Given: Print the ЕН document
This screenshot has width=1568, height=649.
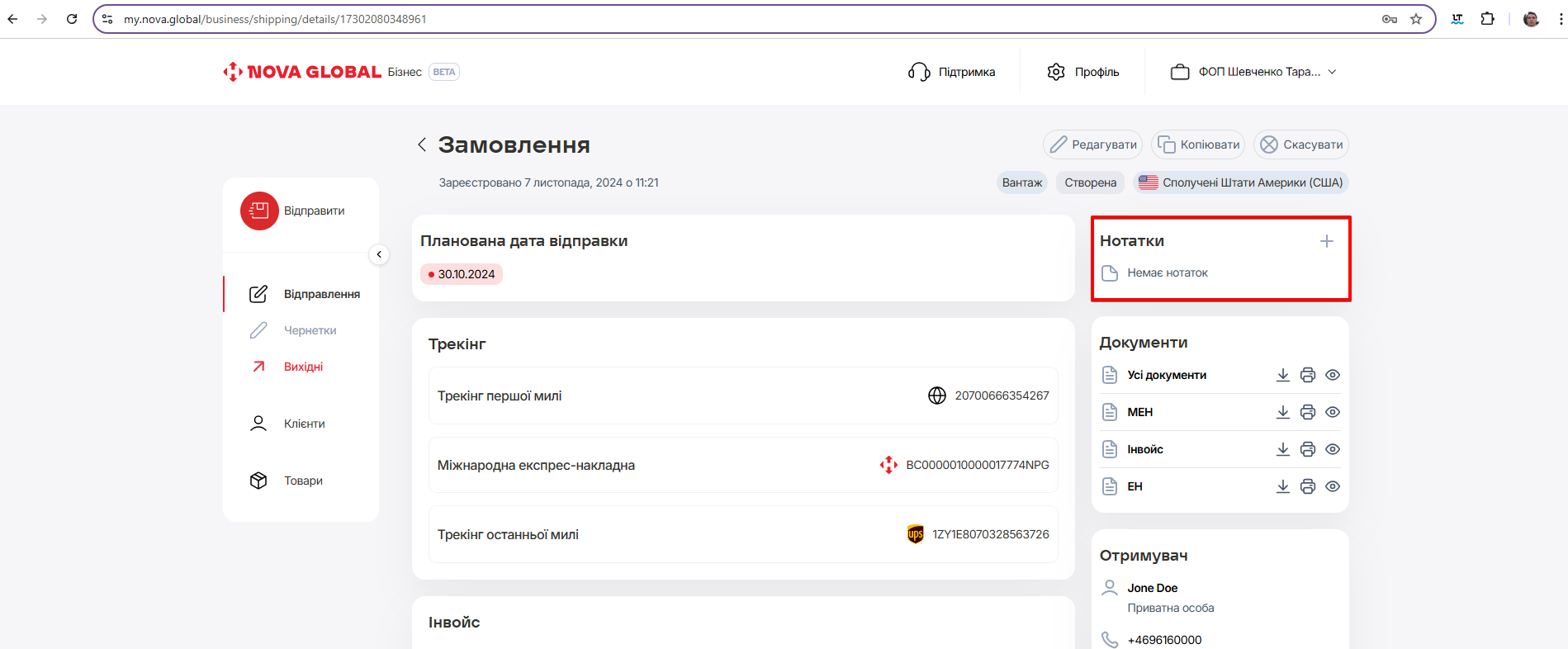Looking at the screenshot, I should 1307,486.
